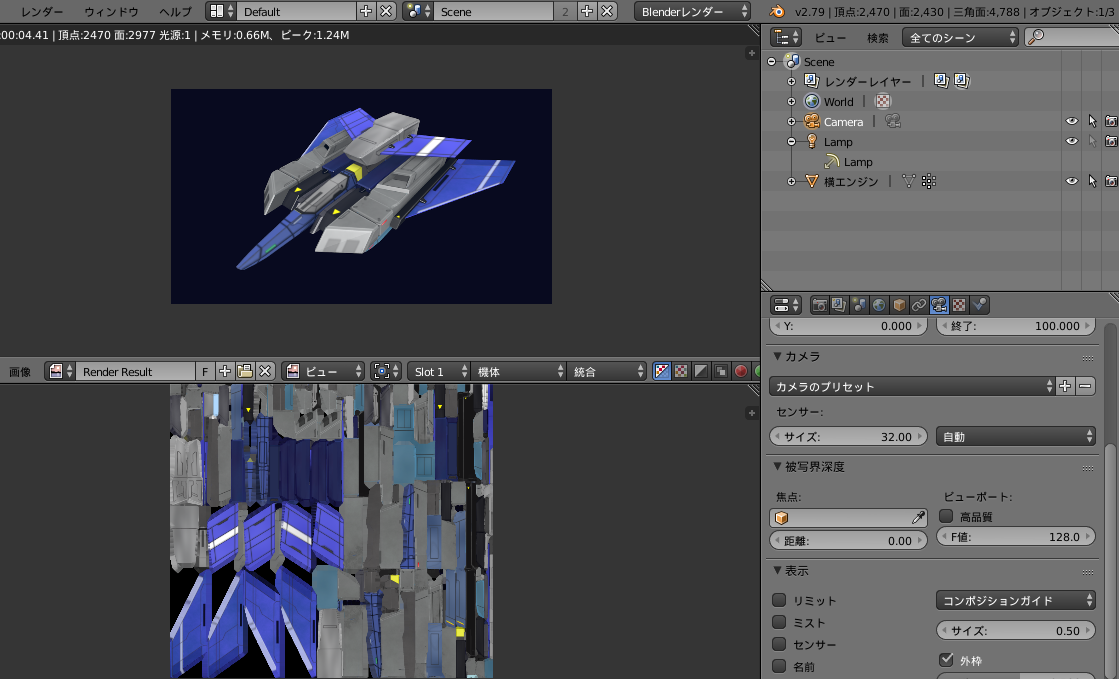1119x679 pixels.
Task: Expand the Camera tree node
Action: 791,121
